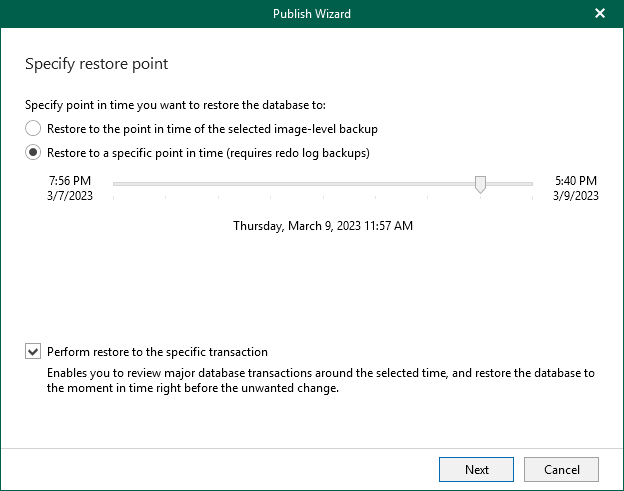Click the slider track's far right end
The width and height of the screenshot is (624, 491).
530,184
